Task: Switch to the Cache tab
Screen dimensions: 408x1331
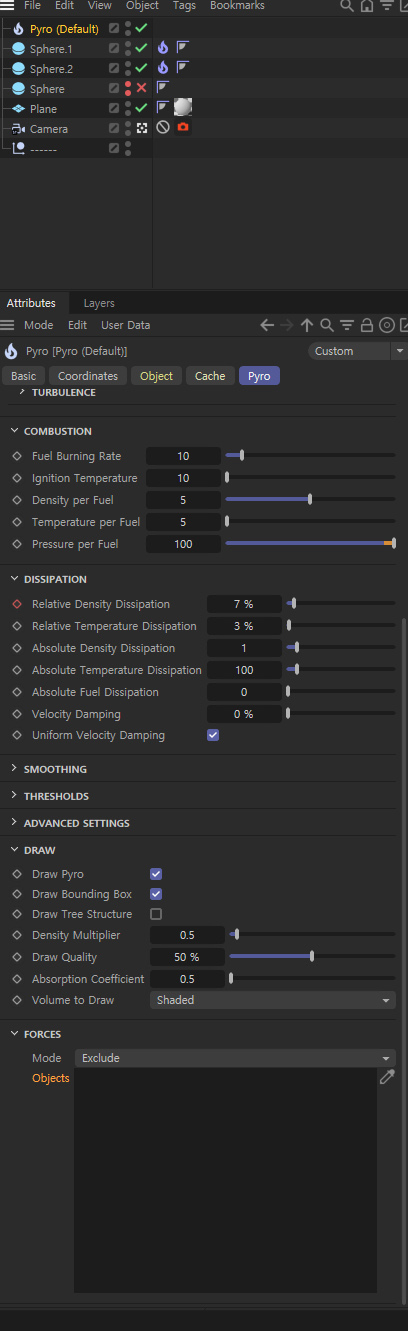Action: tap(210, 376)
